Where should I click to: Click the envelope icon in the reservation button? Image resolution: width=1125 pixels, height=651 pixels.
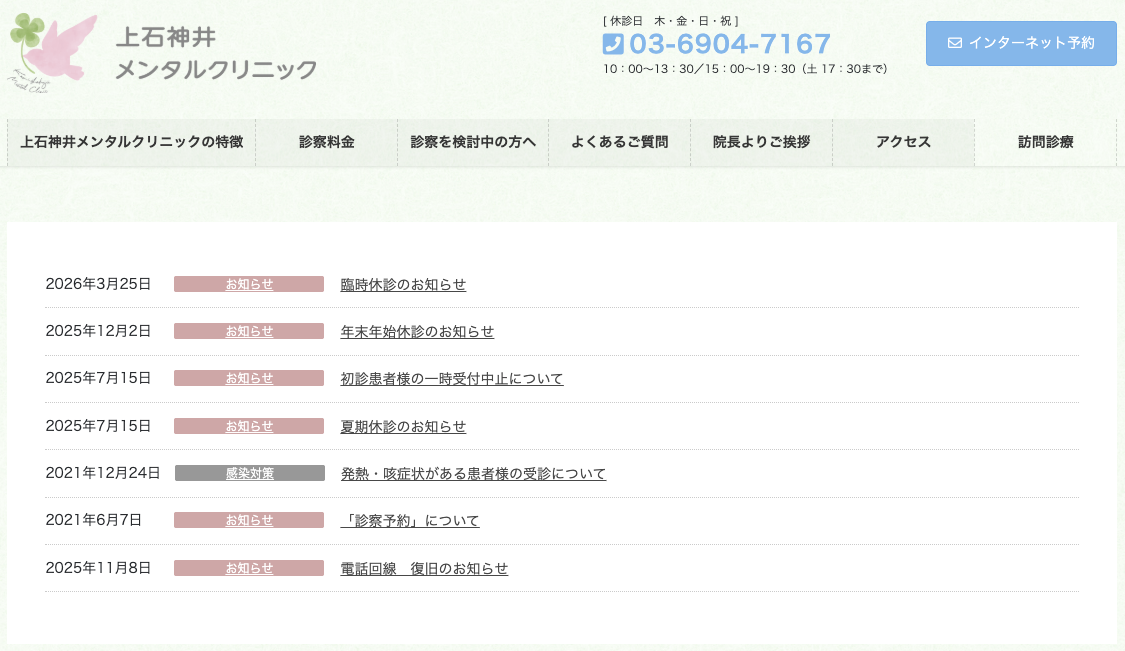click(954, 43)
